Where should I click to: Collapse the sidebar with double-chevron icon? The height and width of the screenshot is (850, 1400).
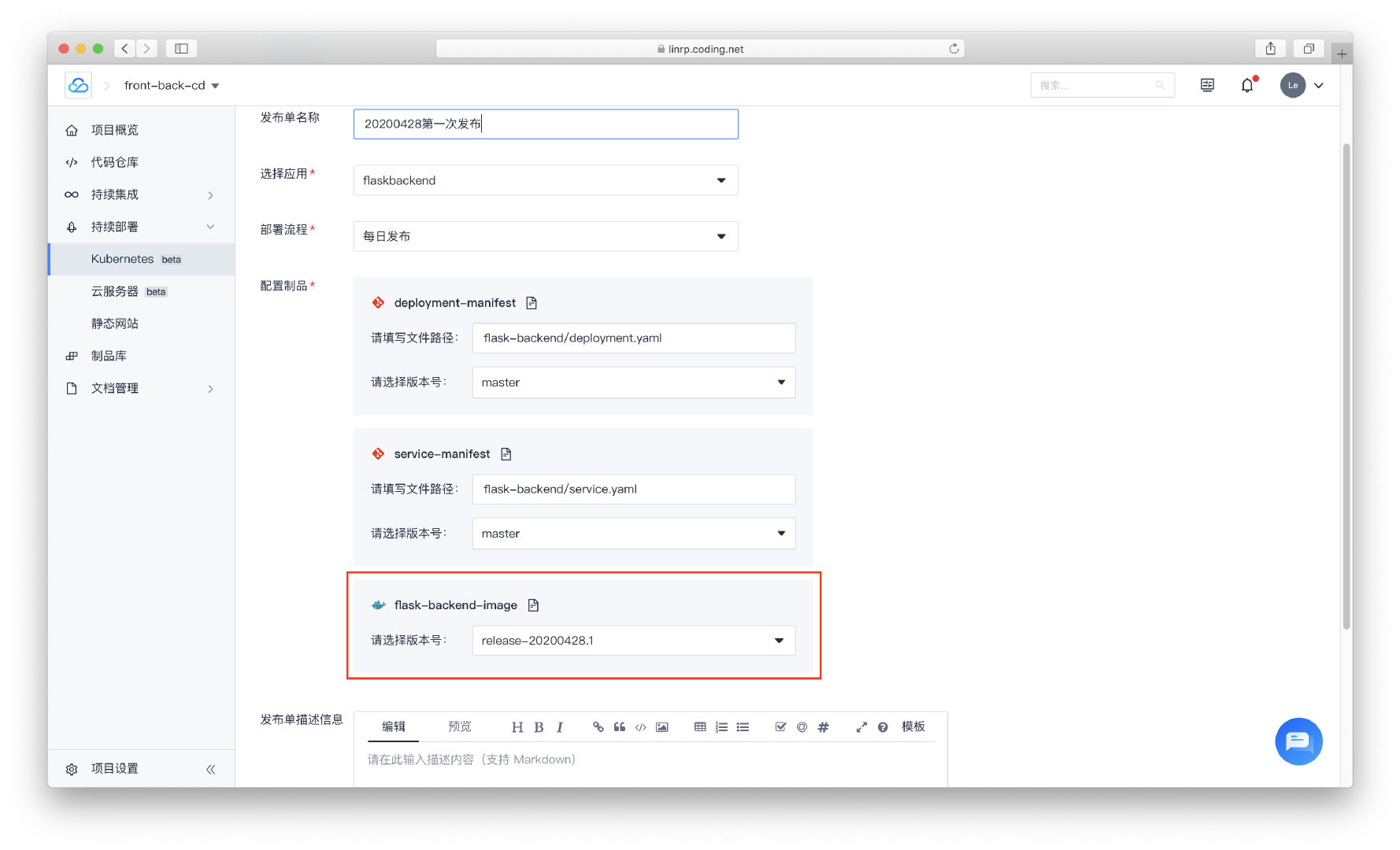(x=210, y=770)
